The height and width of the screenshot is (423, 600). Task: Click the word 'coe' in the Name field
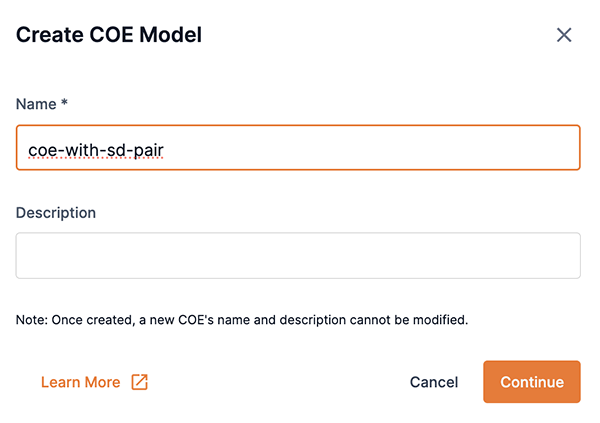(41, 149)
